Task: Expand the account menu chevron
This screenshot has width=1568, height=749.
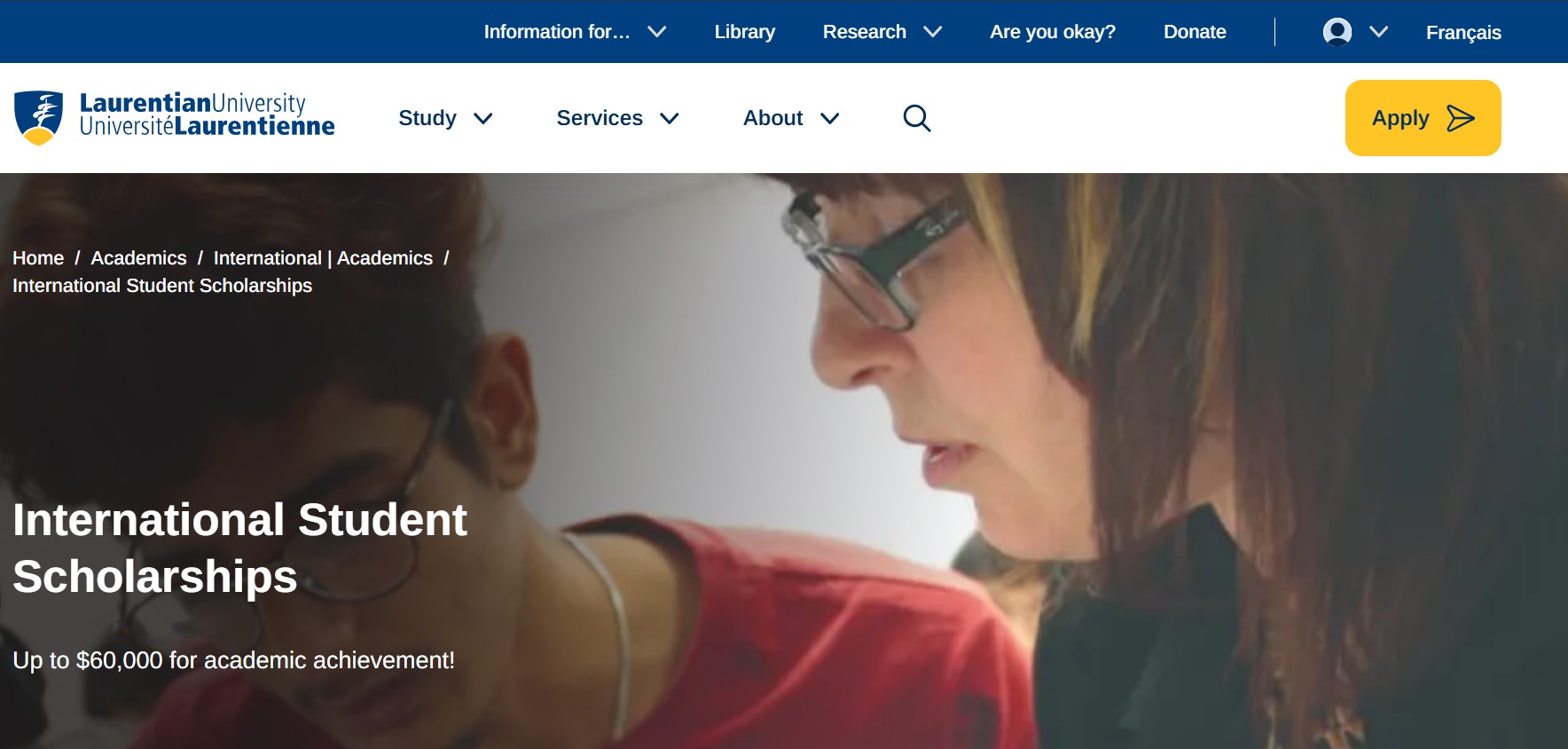Action: click(x=1378, y=32)
